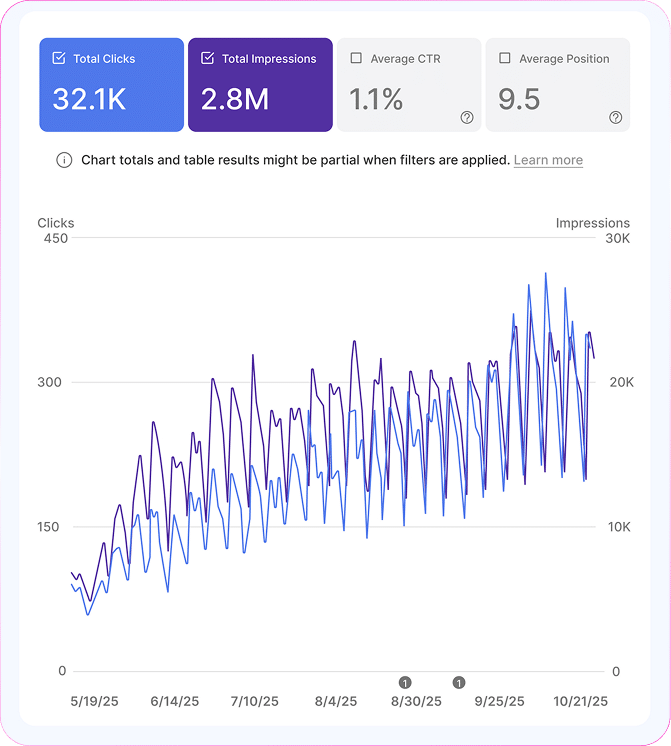The height and width of the screenshot is (746, 671).
Task: Uncheck the Total Impressions checkbox
Action: tap(208, 59)
